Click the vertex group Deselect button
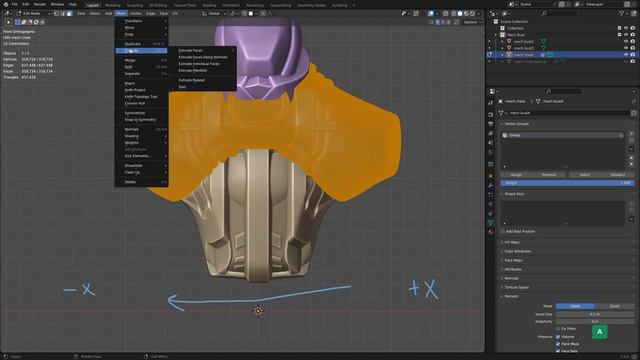The height and width of the screenshot is (360, 640). tap(618, 175)
